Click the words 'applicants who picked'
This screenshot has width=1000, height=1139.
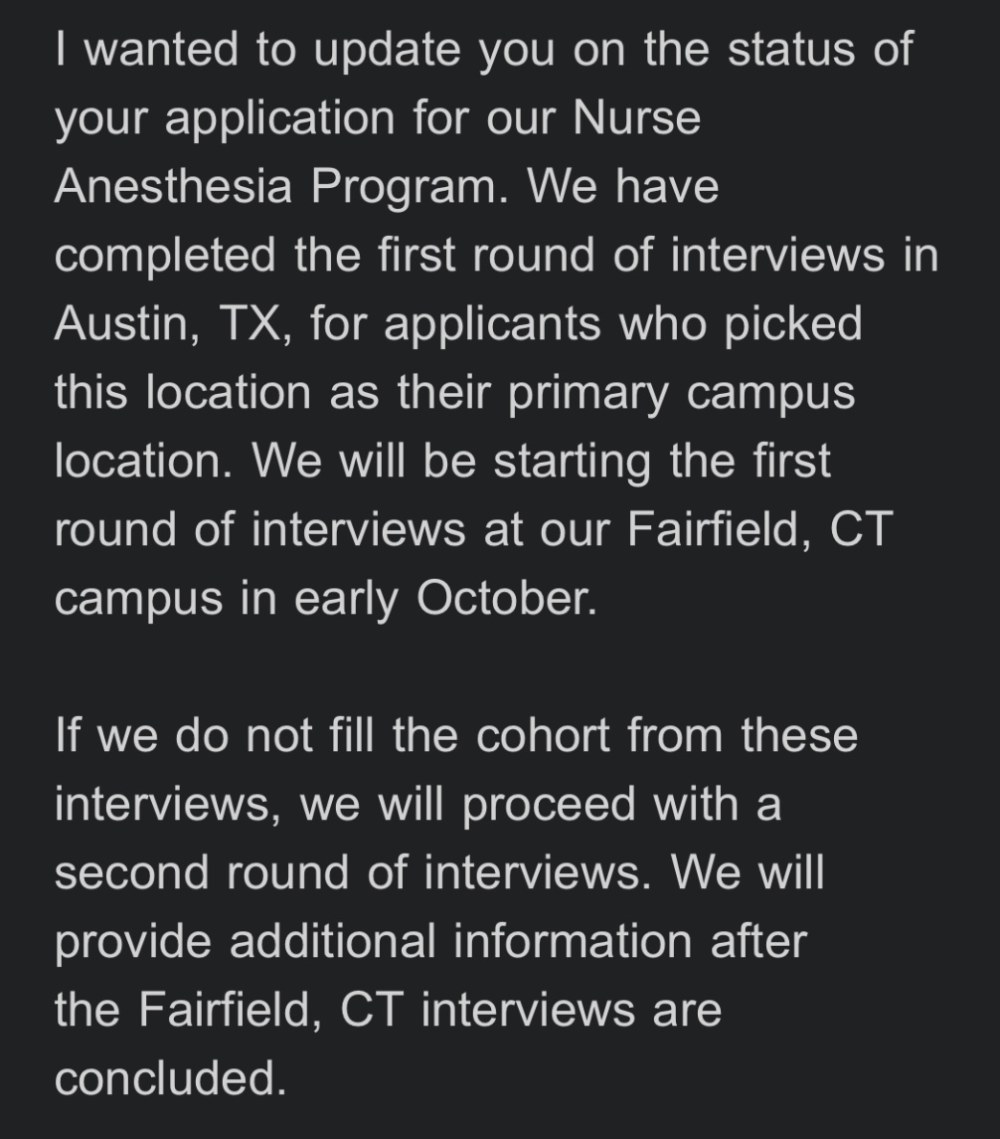[622, 324]
